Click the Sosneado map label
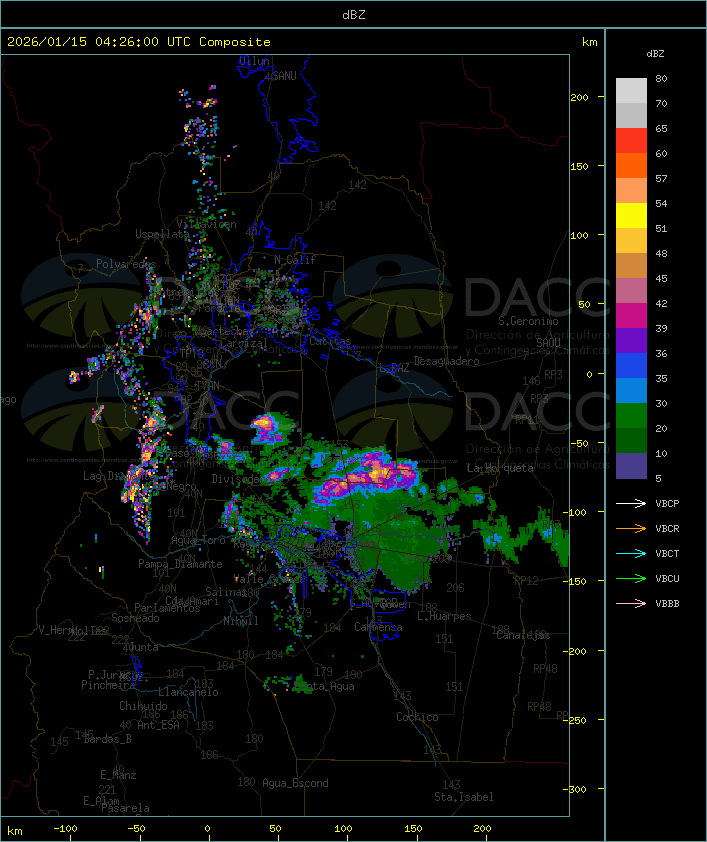This screenshot has height=842, width=707. 135,618
